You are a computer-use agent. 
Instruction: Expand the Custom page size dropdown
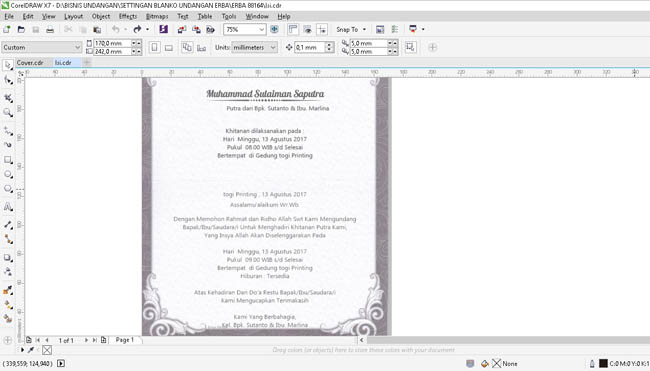click(41, 47)
